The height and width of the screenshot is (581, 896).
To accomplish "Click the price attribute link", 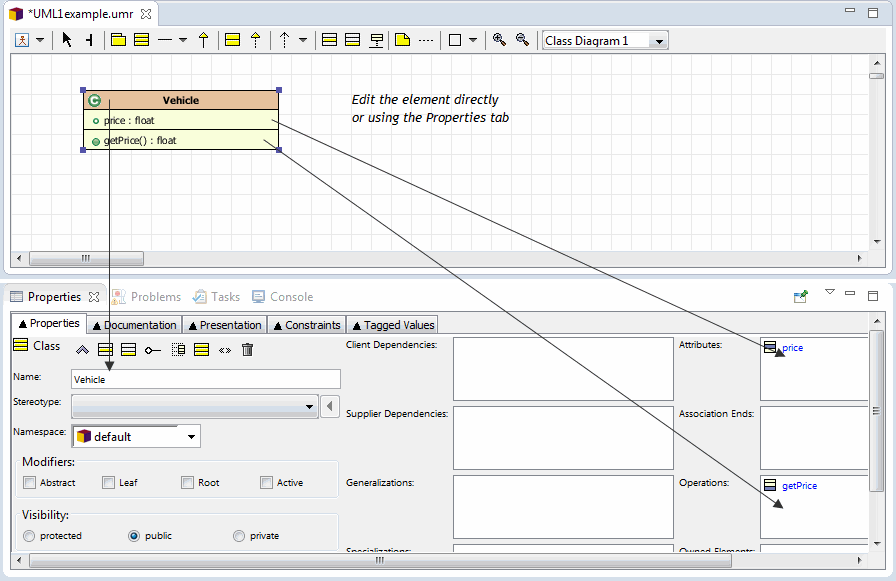I will tap(792, 348).
